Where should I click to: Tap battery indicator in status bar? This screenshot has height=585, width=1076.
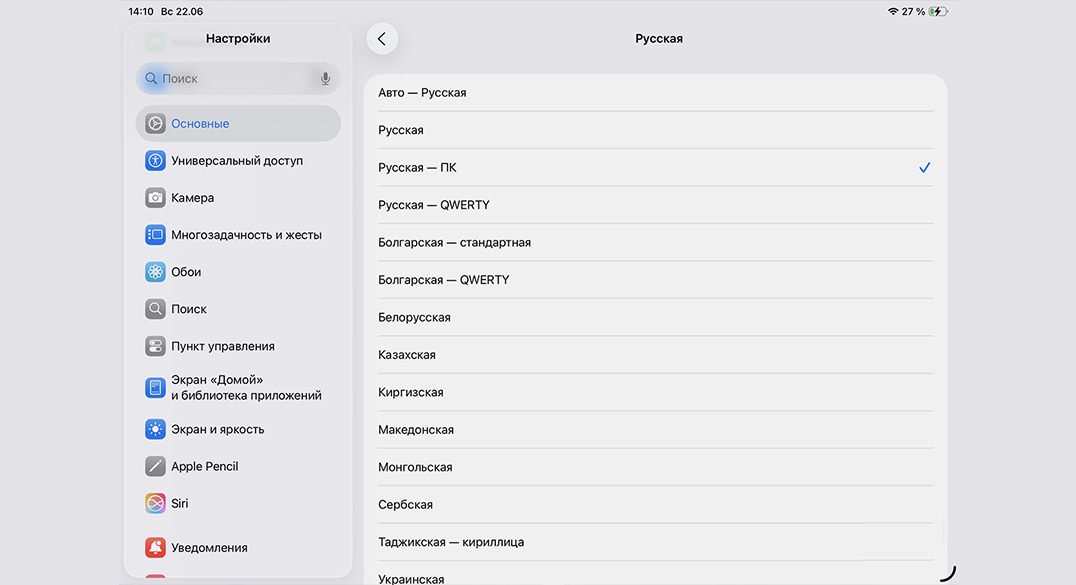coord(937,11)
